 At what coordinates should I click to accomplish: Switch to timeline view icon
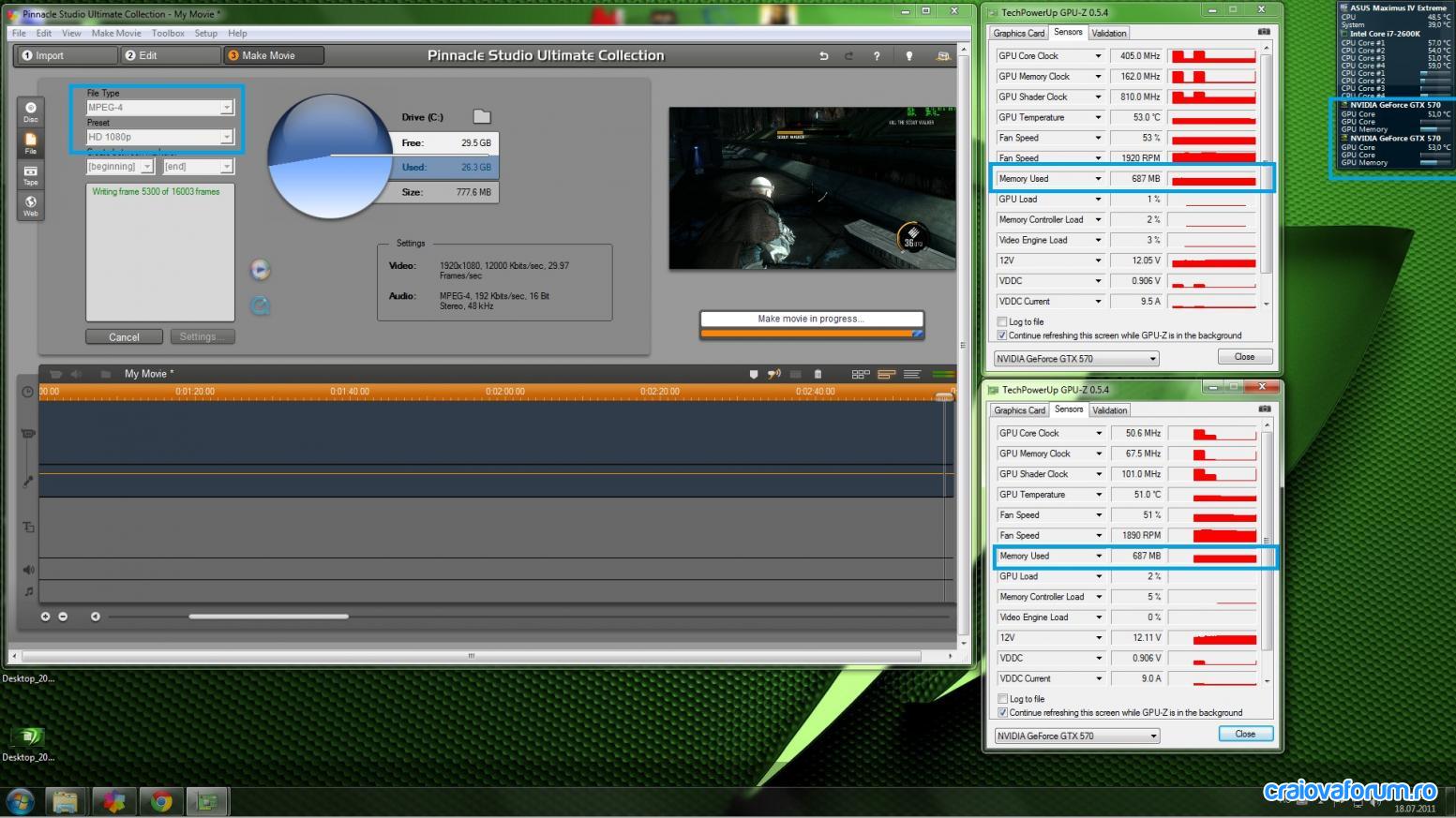click(x=886, y=374)
